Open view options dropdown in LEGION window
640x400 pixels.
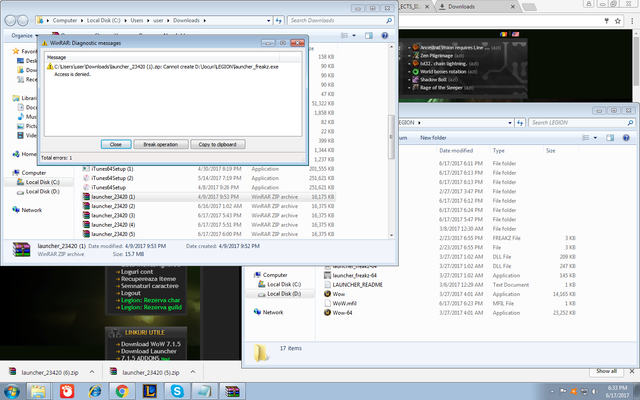point(595,138)
